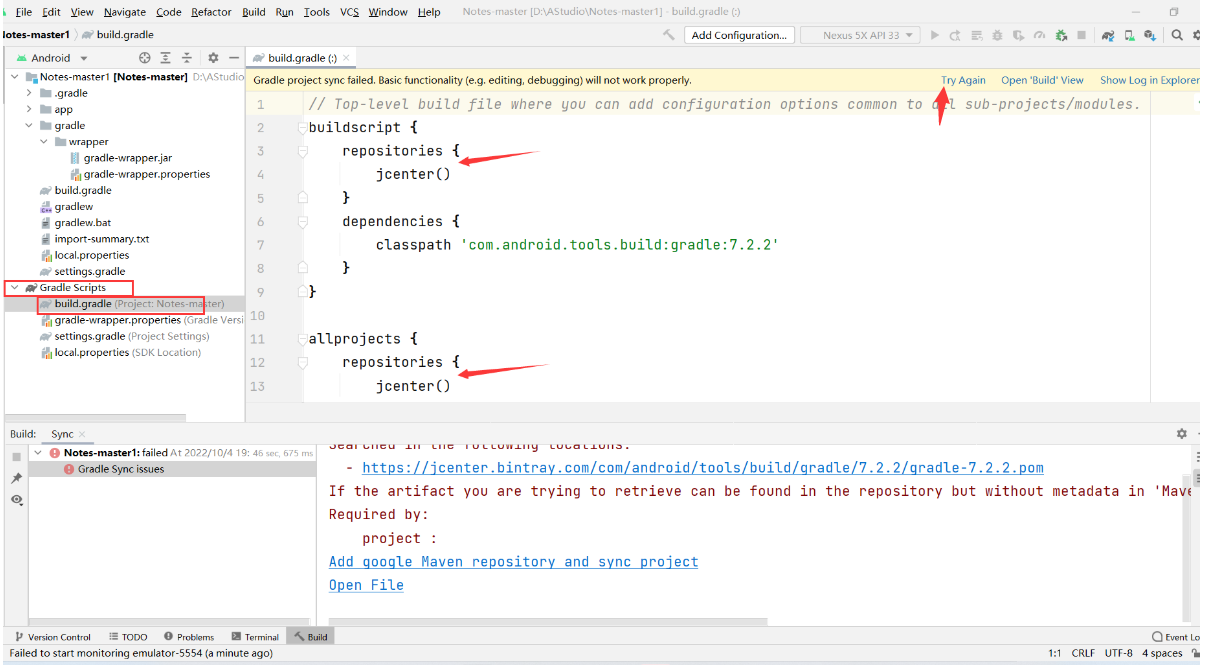
Task: Toggle pin tab in Build panel
Action: click(x=16, y=478)
